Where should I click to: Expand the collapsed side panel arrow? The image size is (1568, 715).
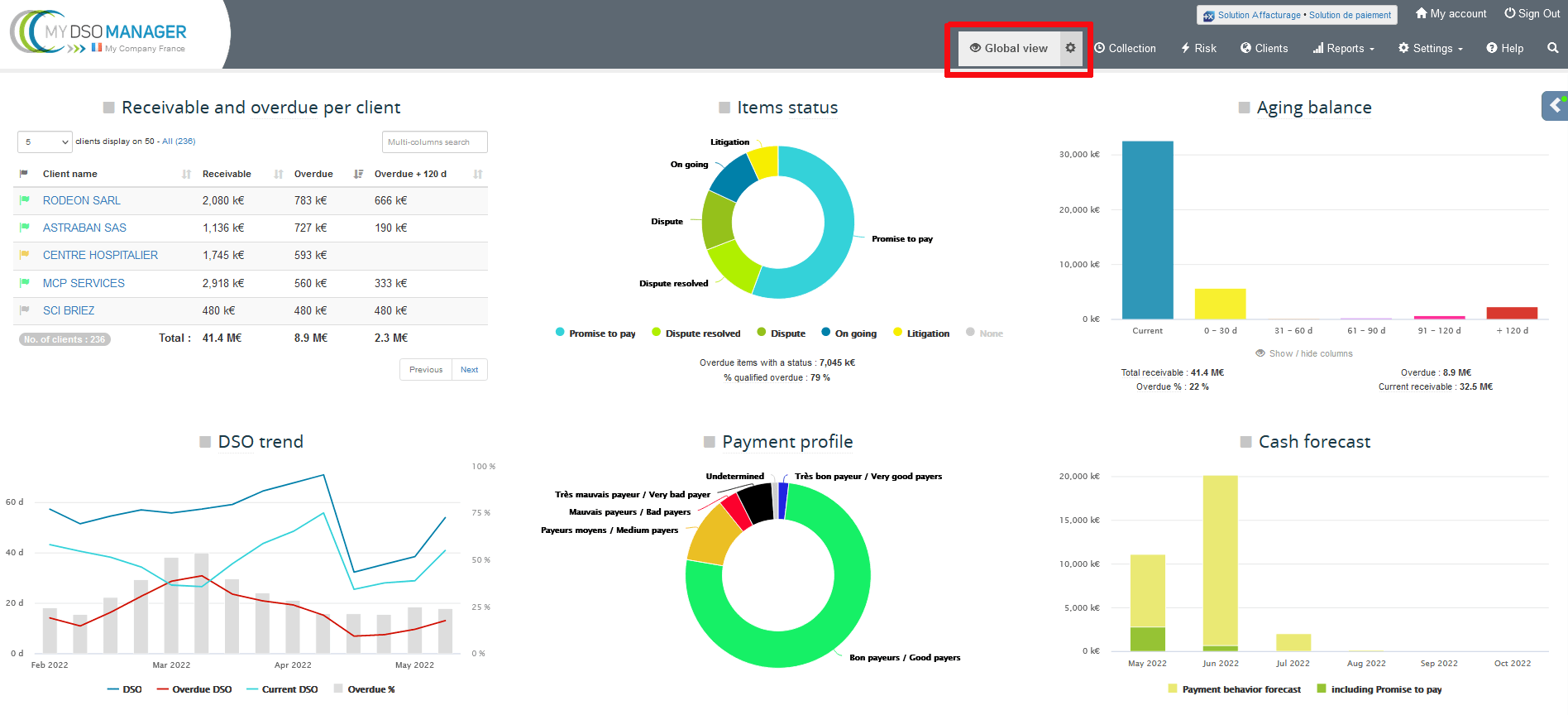coord(1556,105)
